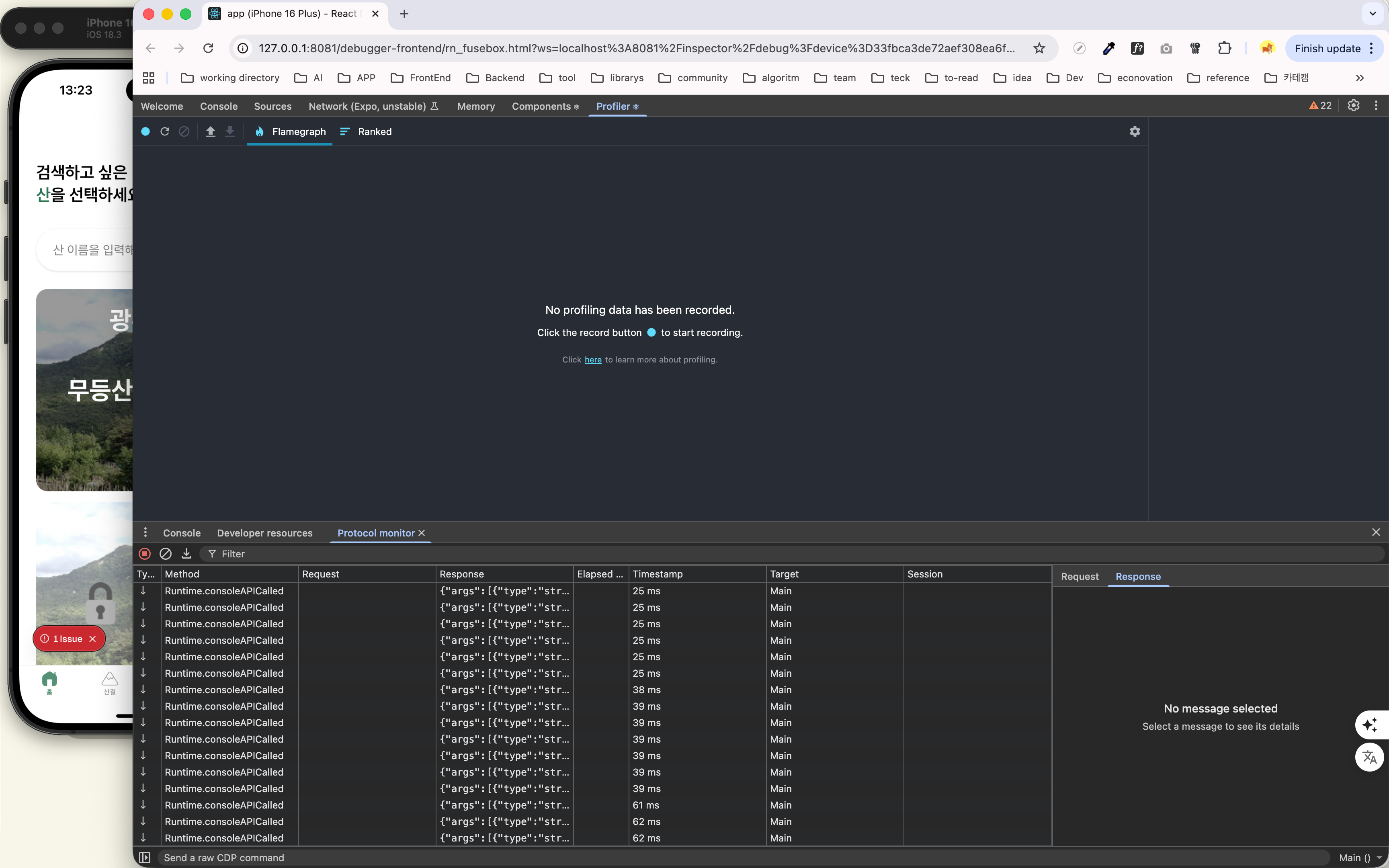Viewport: 1389px width, 868px height.
Task: Open DevTools settings gear in top bar
Action: tap(1353, 106)
